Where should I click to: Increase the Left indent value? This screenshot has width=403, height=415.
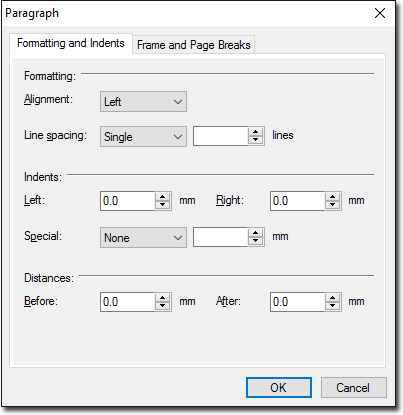point(163,197)
